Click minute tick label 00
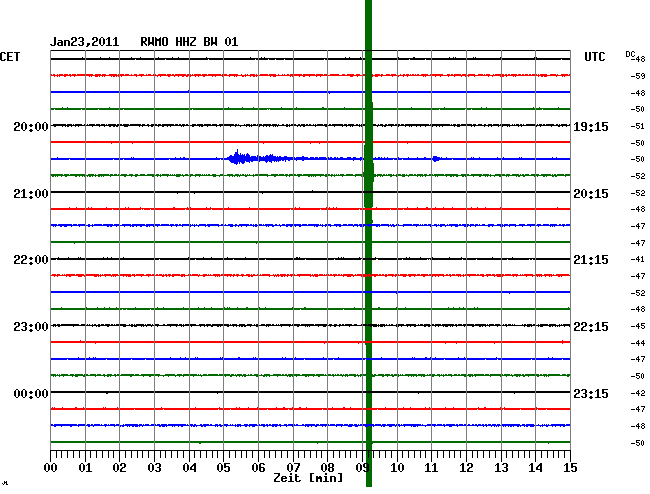The height and width of the screenshot is (494, 650). [x=51, y=468]
